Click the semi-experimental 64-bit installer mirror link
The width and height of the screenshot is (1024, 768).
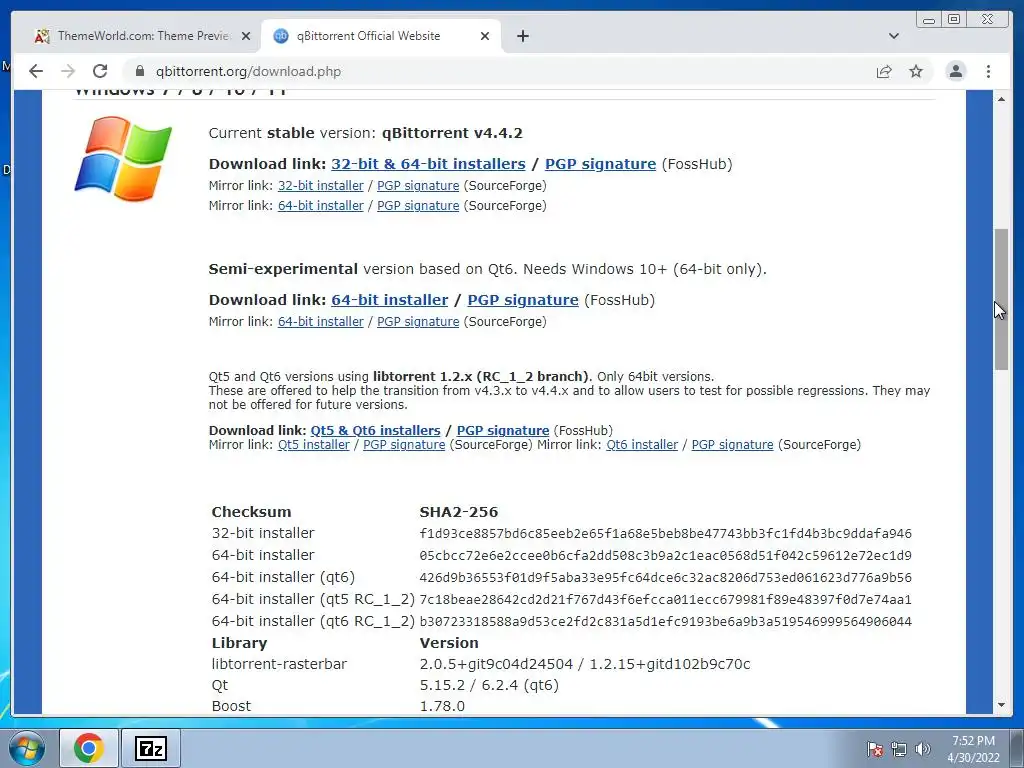point(321,321)
